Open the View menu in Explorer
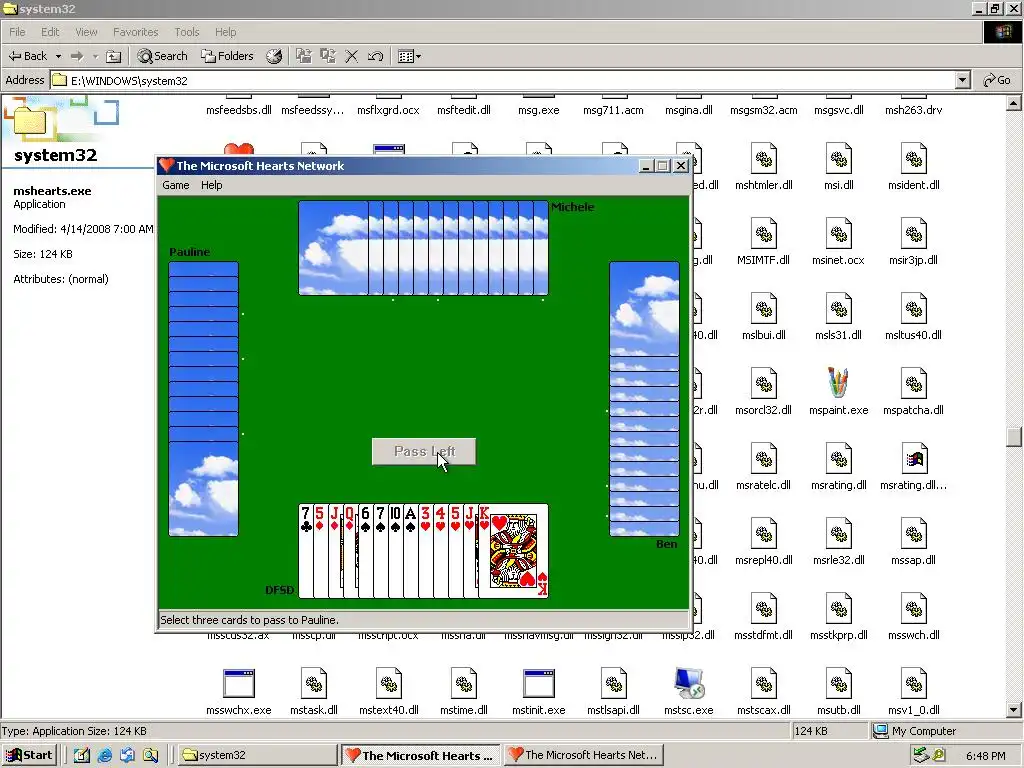 coord(86,32)
